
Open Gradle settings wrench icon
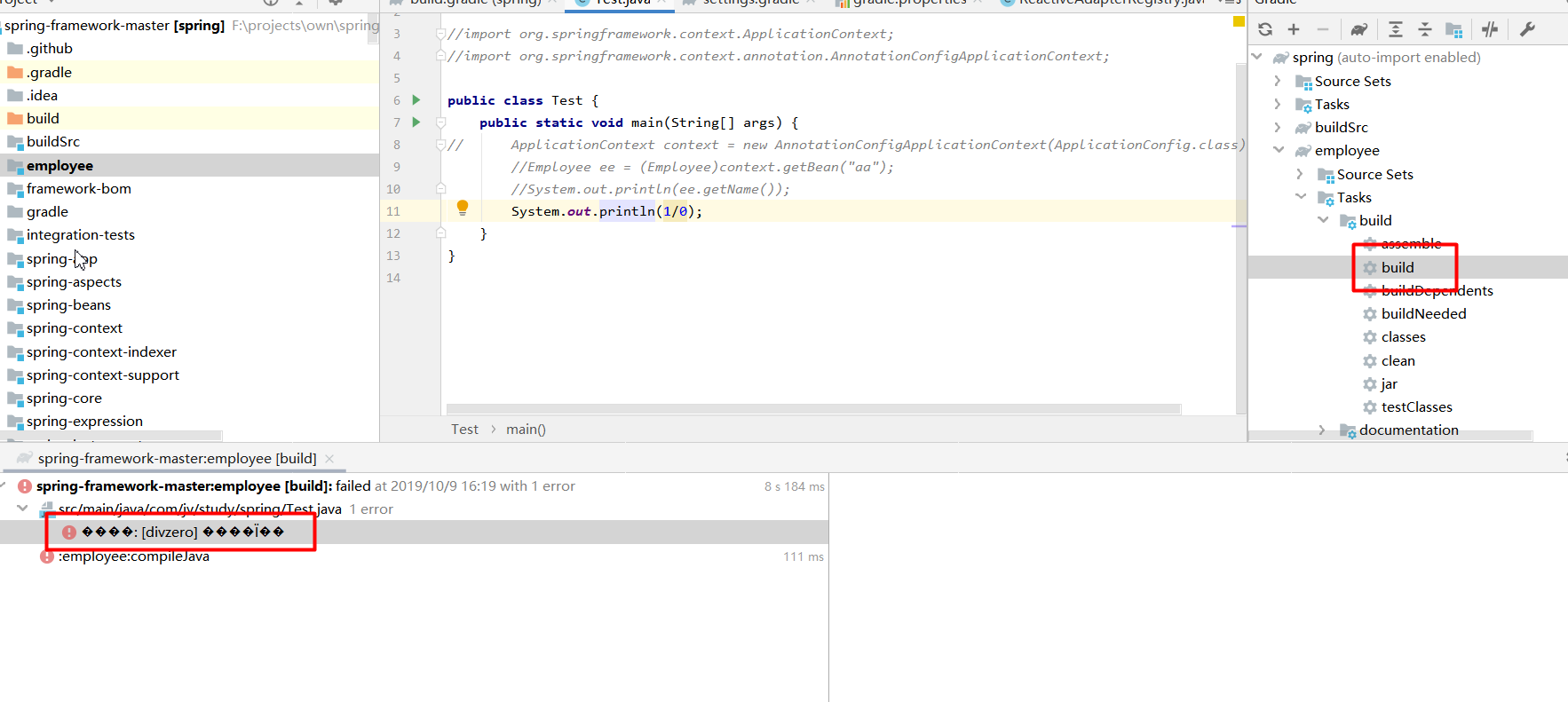pos(1527,29)
